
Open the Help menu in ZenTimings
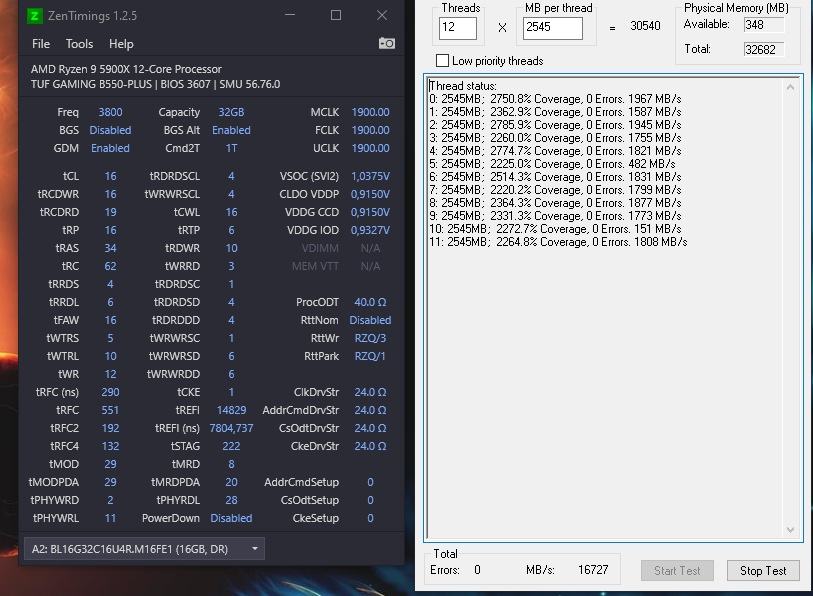[x=121, y=44]
